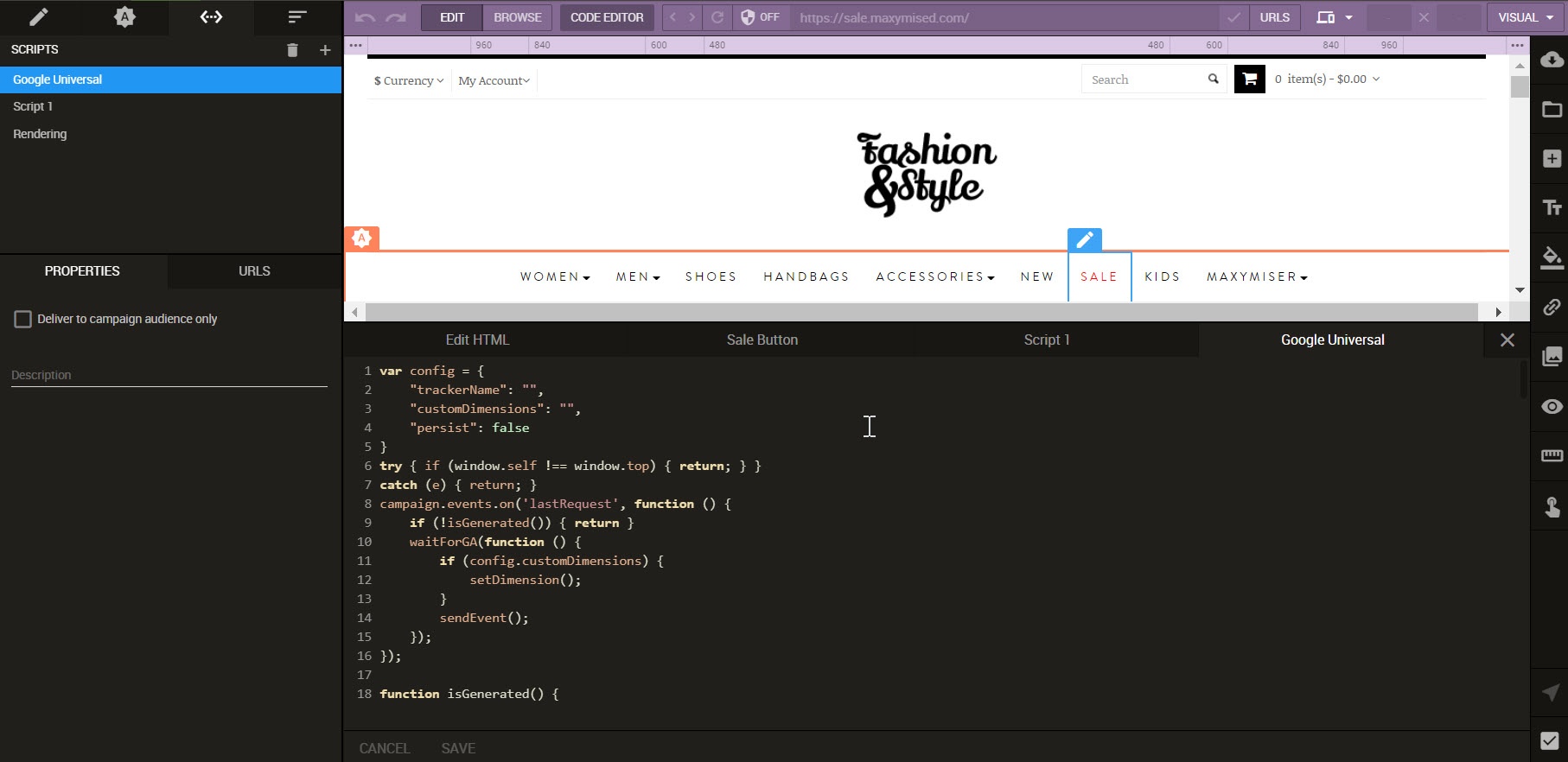Open the pencil edit tab in left panel
Viewport: 1568px width, 762px height.
pos(39,16)
